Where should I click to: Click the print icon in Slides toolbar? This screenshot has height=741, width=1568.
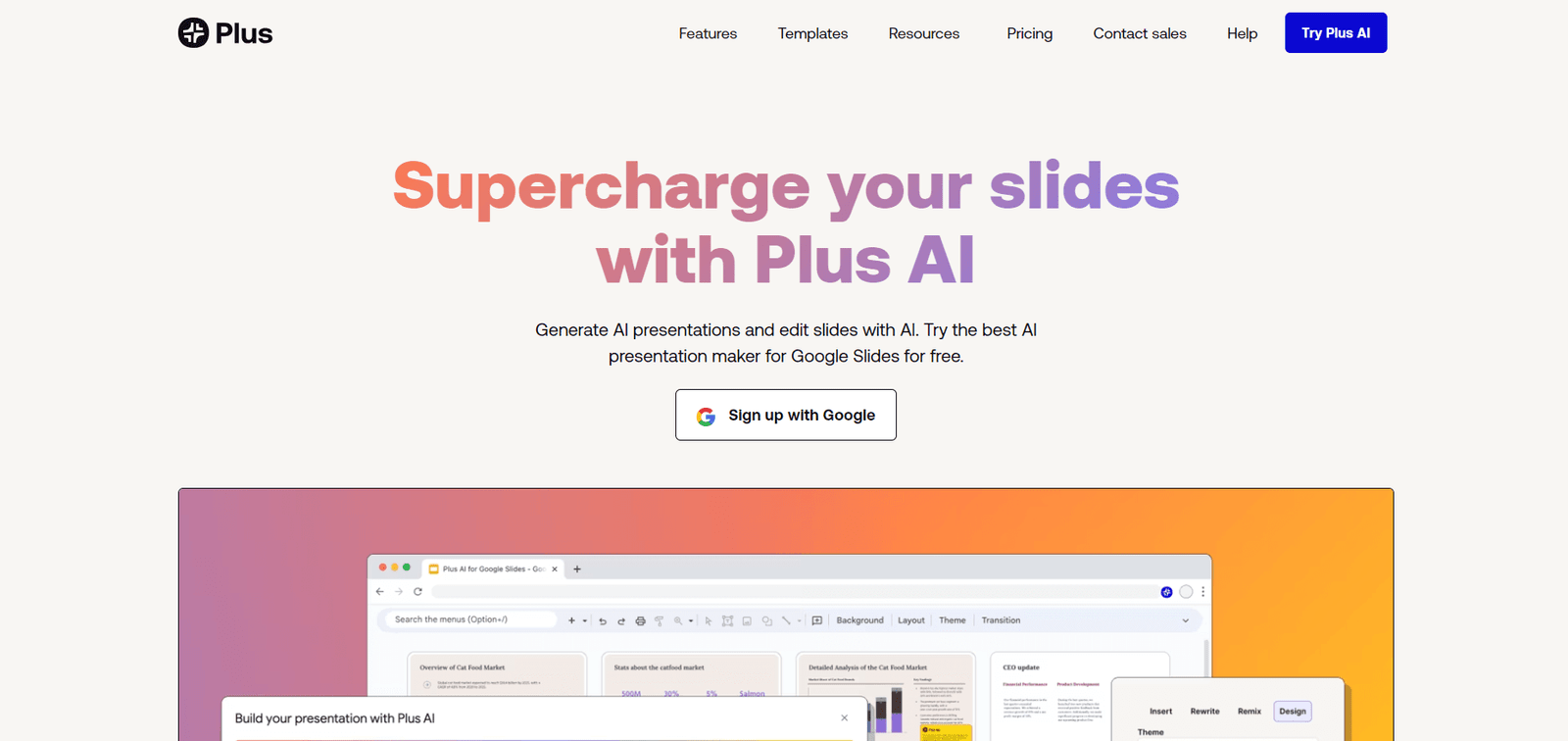pyautogui.click(x=640, y=620)
